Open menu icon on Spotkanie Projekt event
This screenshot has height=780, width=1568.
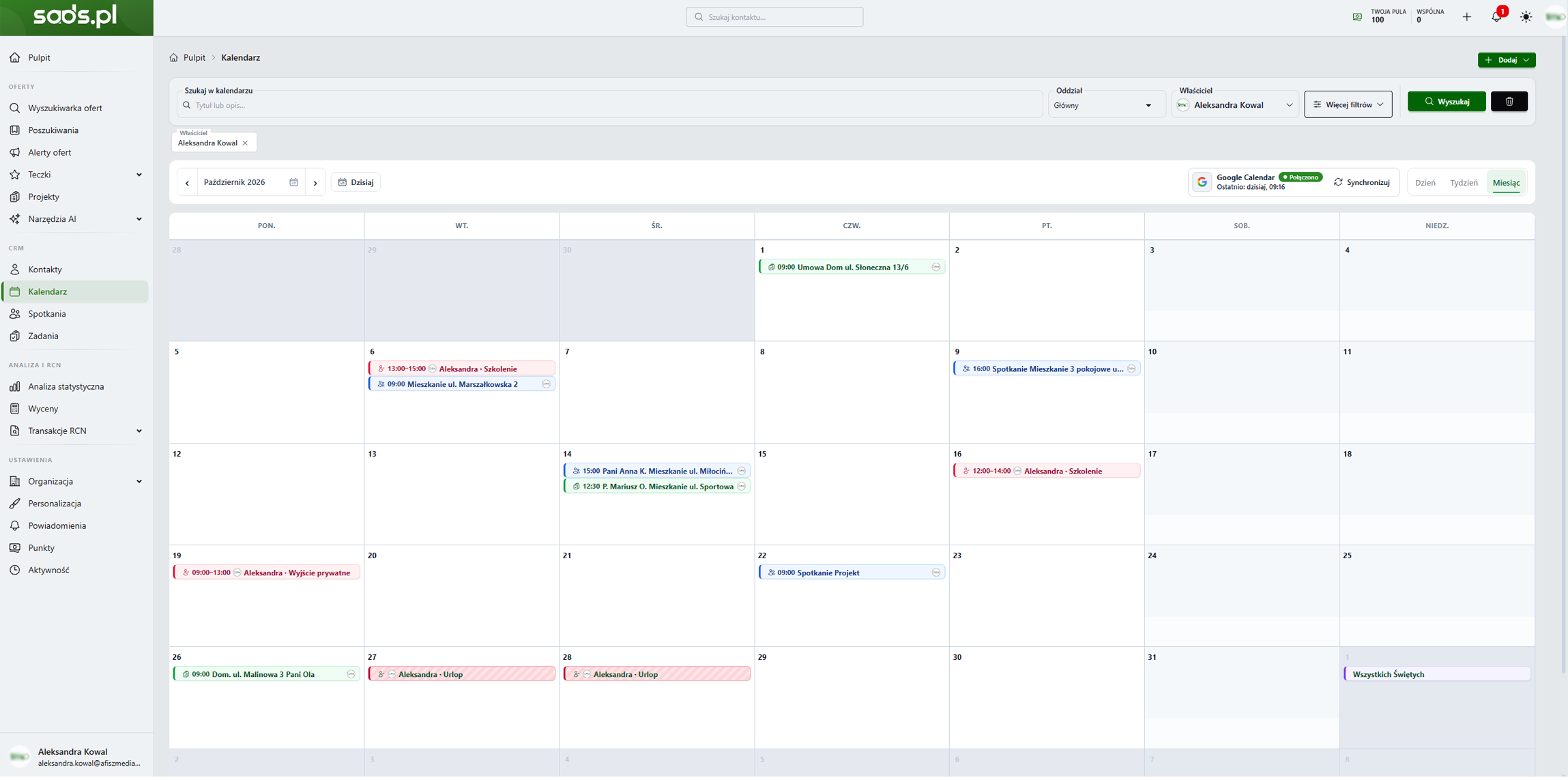pyautogui.click(x=936, y=573)
